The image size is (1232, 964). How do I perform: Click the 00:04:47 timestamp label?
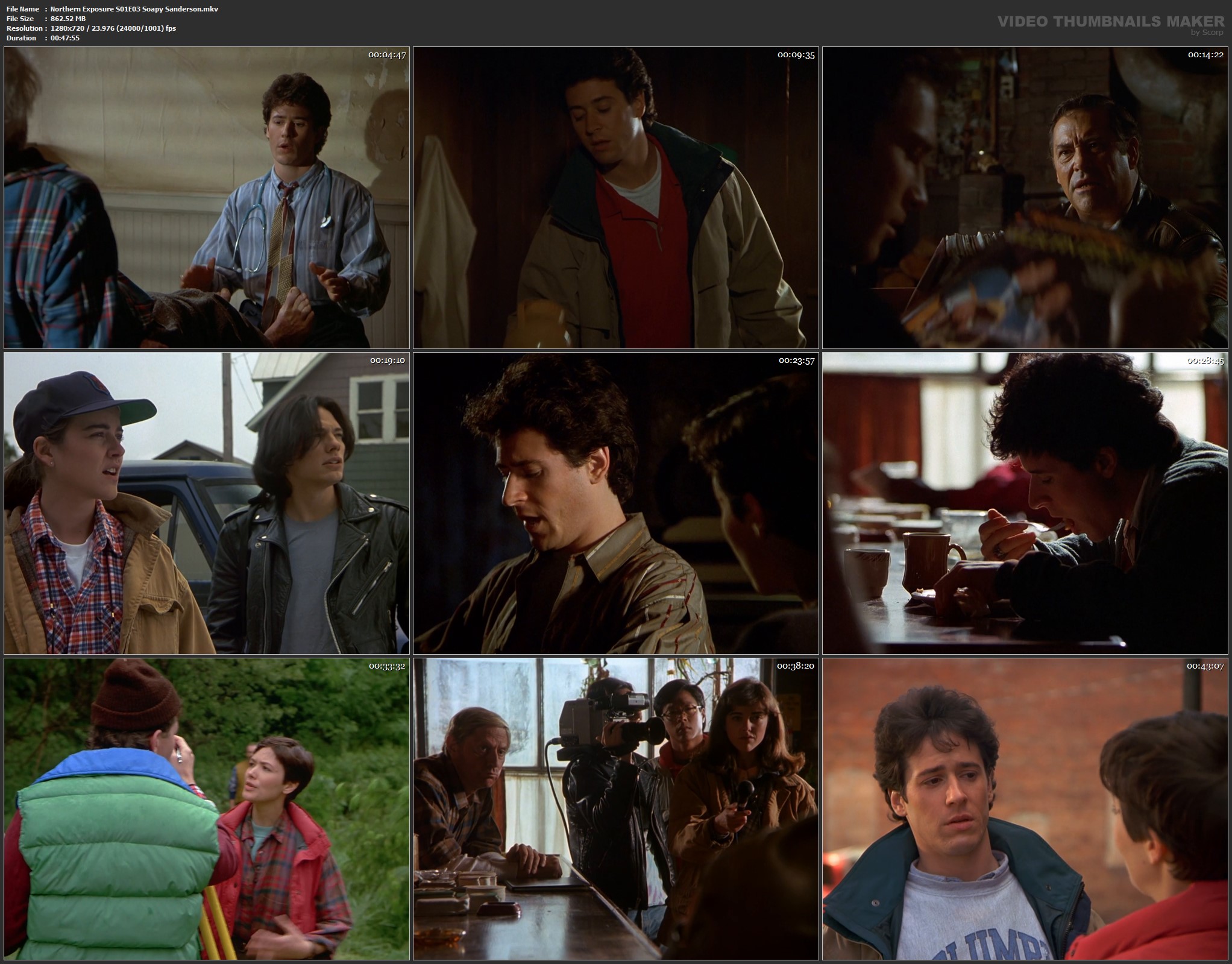point(387,55)
